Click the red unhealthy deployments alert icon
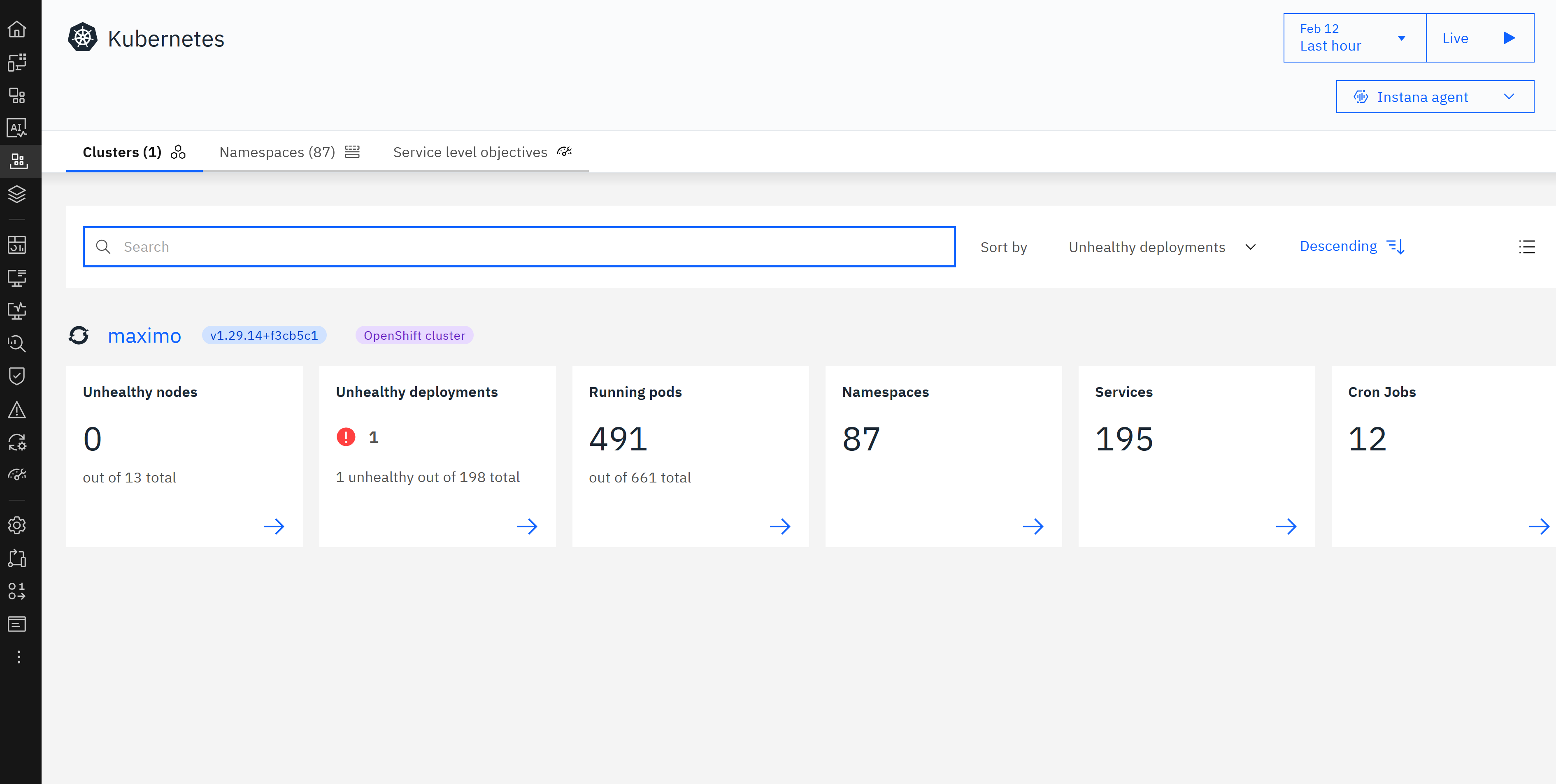The height and width of the screenshot is (784, 1556). pyautogui.click(x=346, y=437)
